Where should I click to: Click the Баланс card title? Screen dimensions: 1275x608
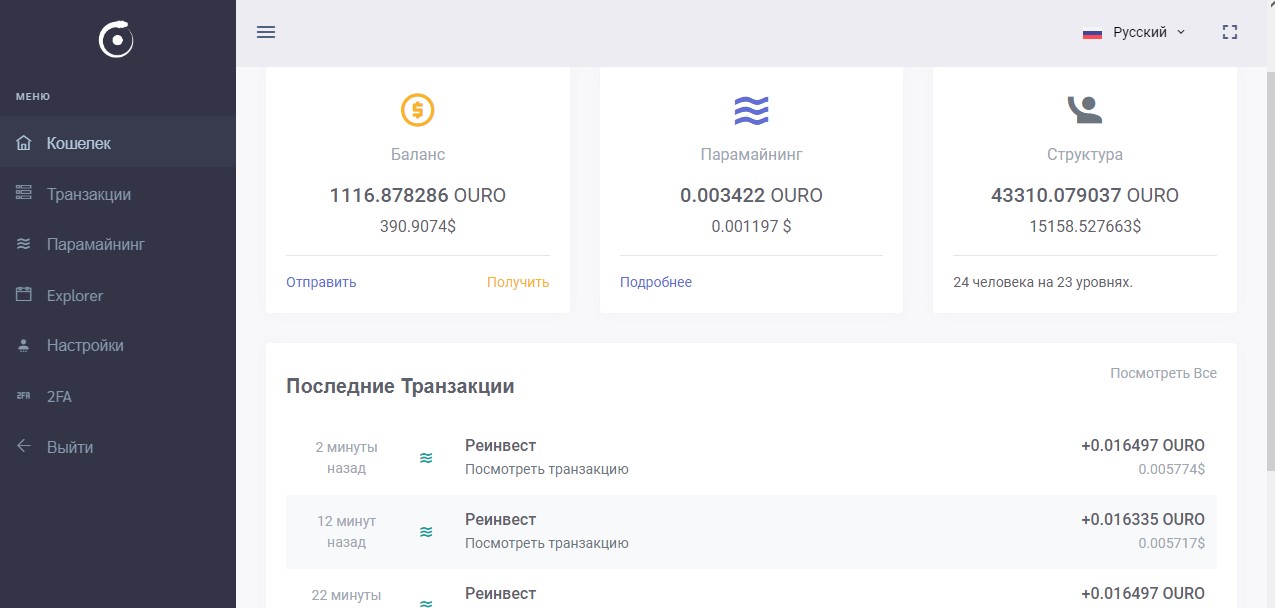pyautogui.click(x=418, y=155)
